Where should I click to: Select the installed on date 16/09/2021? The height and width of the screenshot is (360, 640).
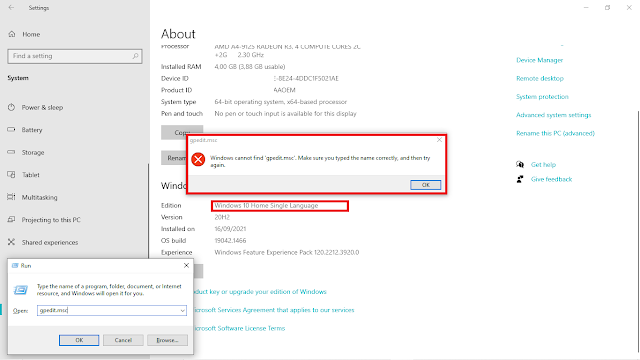(230, 229)
